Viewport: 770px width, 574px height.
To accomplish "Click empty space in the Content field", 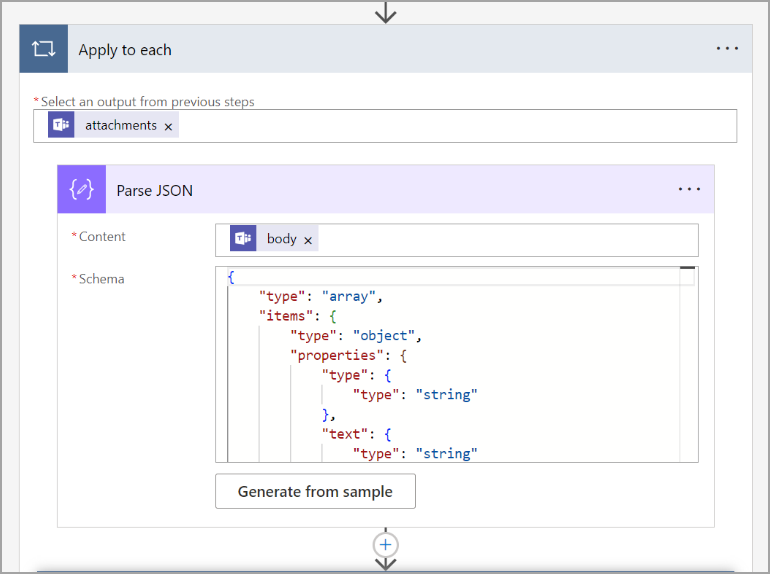I will point(500,240).
